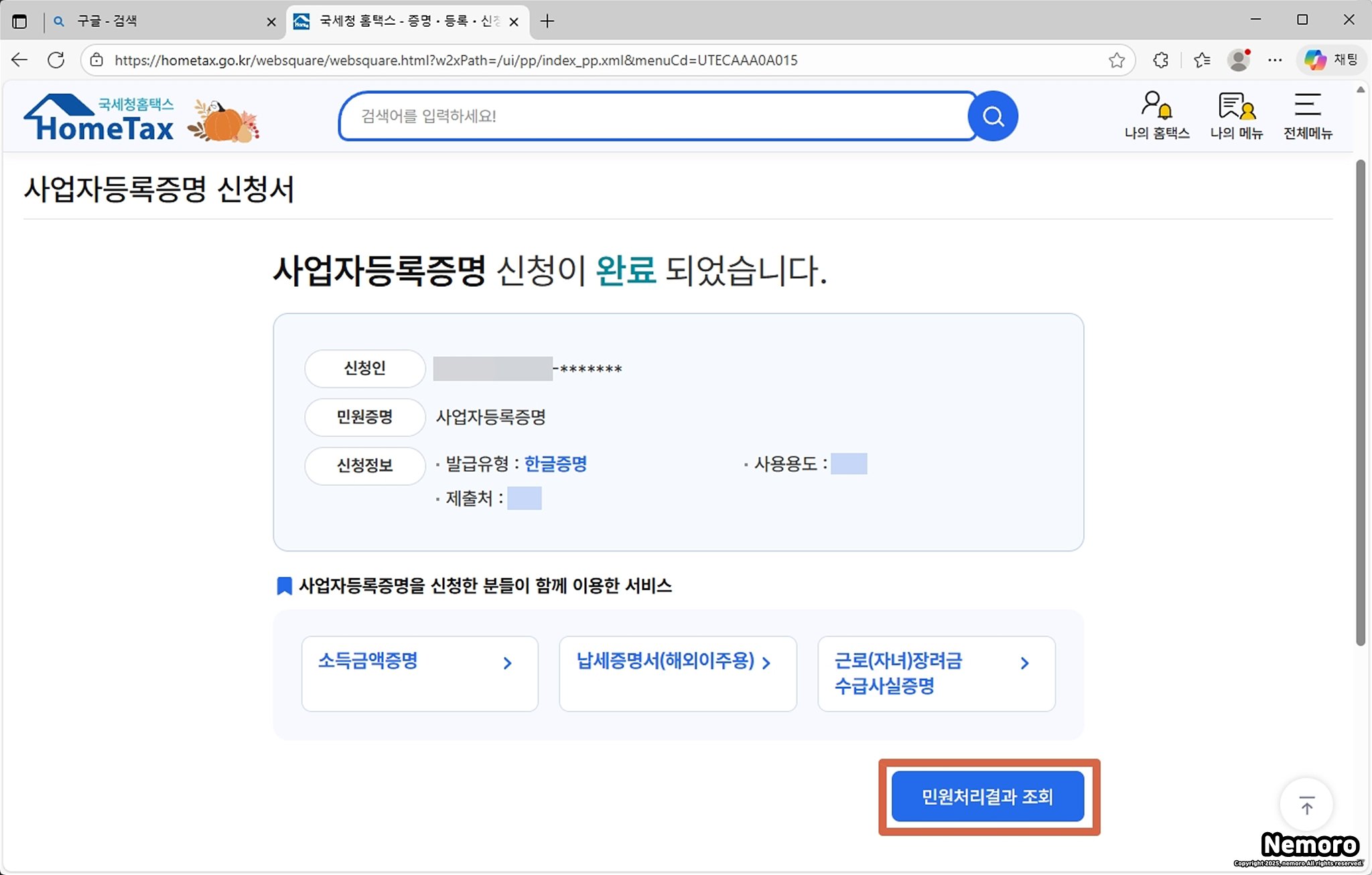The height and width of the screenshot is (875, 1372).
Task: Expand 근로(자녀)장려금 수급사실증명 chevron
Action: [1024, 663]
